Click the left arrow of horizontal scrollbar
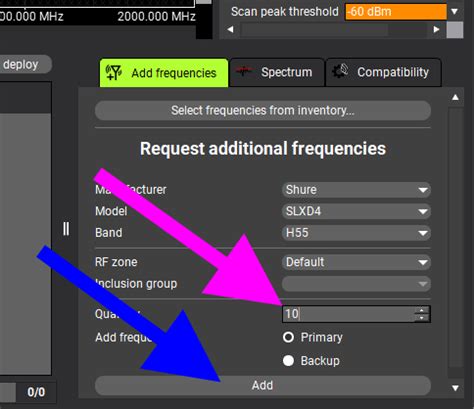474x409 pixels. point(230,30)
